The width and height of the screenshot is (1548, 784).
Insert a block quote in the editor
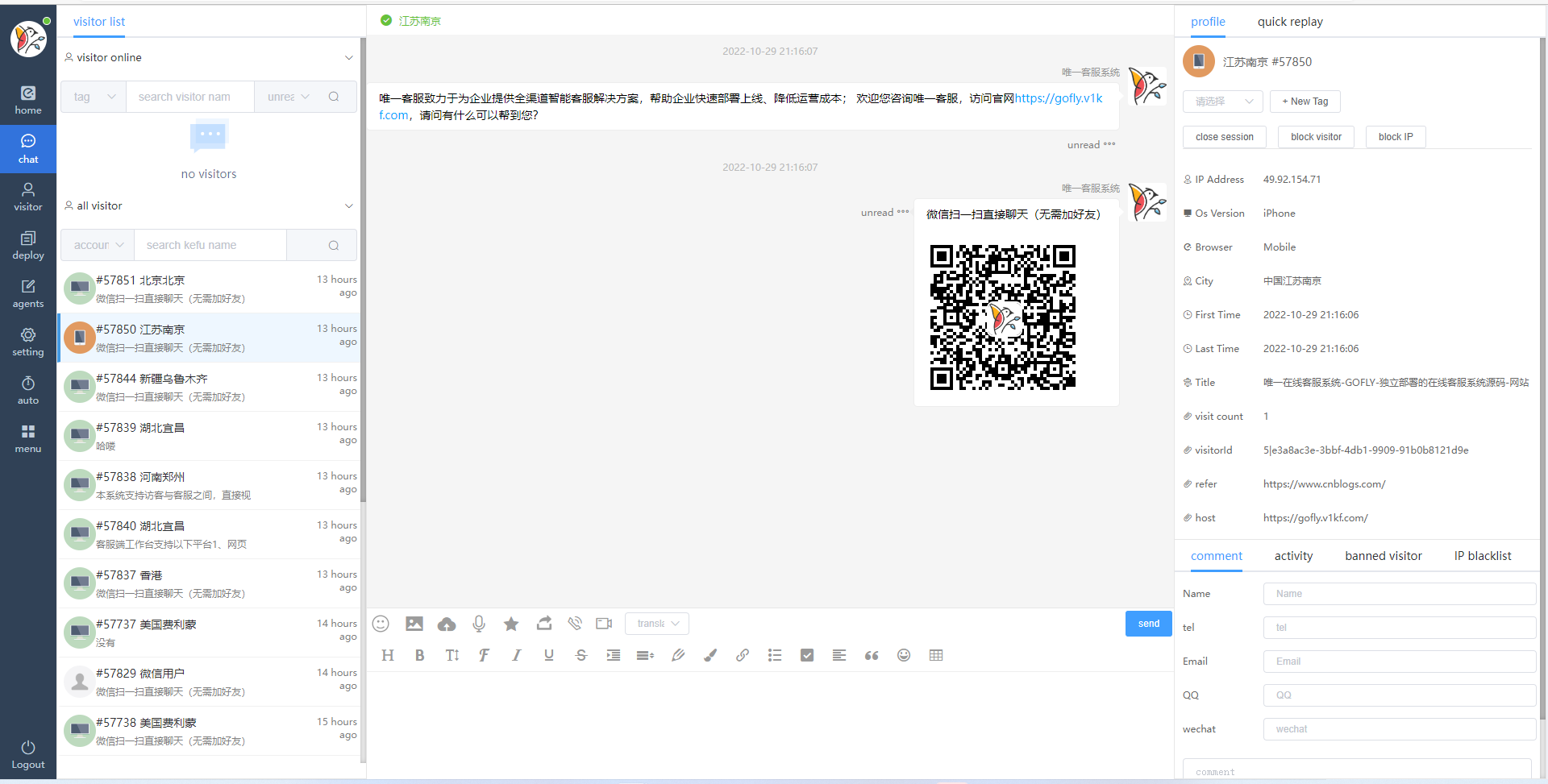point(872,655)
